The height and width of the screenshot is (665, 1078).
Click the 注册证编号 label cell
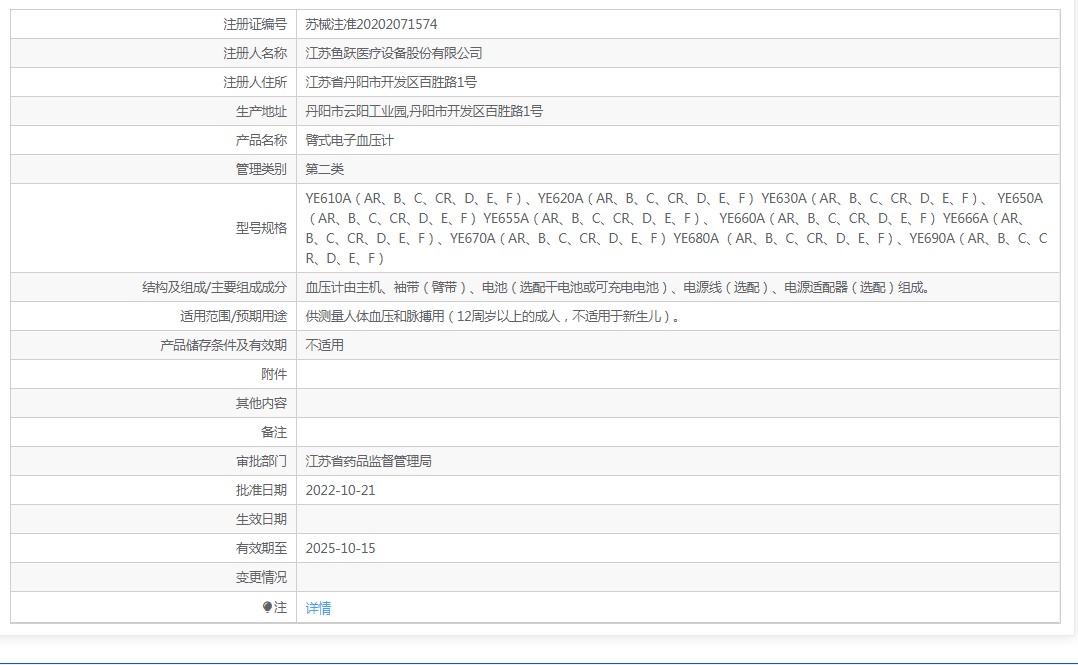[x=255, y=24]
